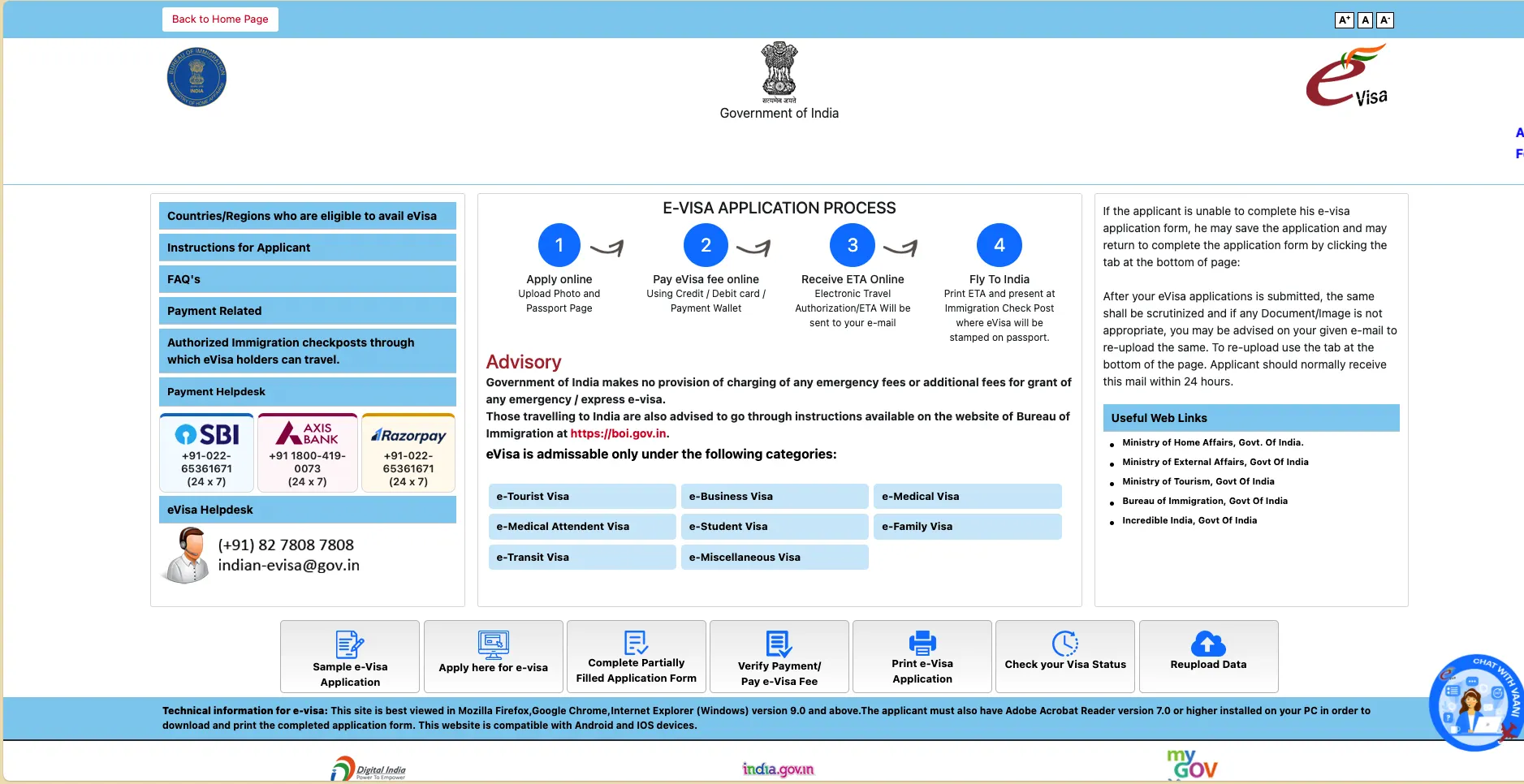Select e-Miscellaneous Visa category
The image size is (1524, 784).
pos(775,557)
